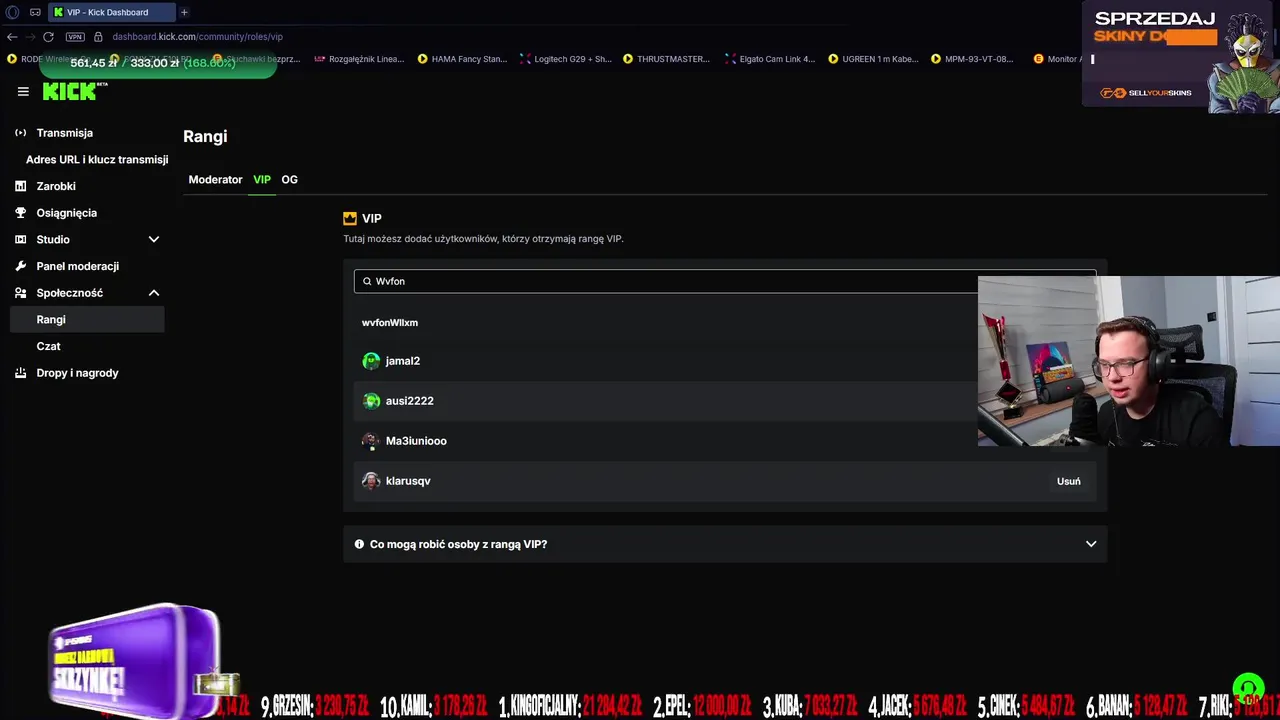The width and height of the screenshot is (1280, 720).
Task: Open UGREEN 1 m Kabe bookmark
Action: coord(873,59)
